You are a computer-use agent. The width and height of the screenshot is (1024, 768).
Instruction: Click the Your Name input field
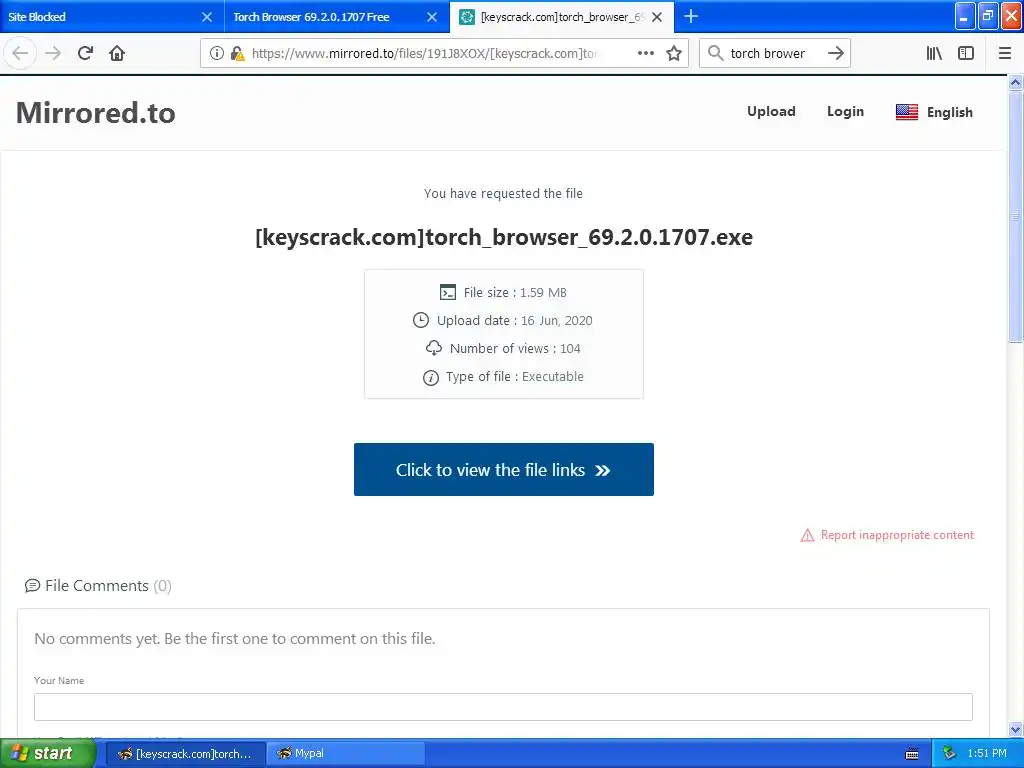click(504, 707)
